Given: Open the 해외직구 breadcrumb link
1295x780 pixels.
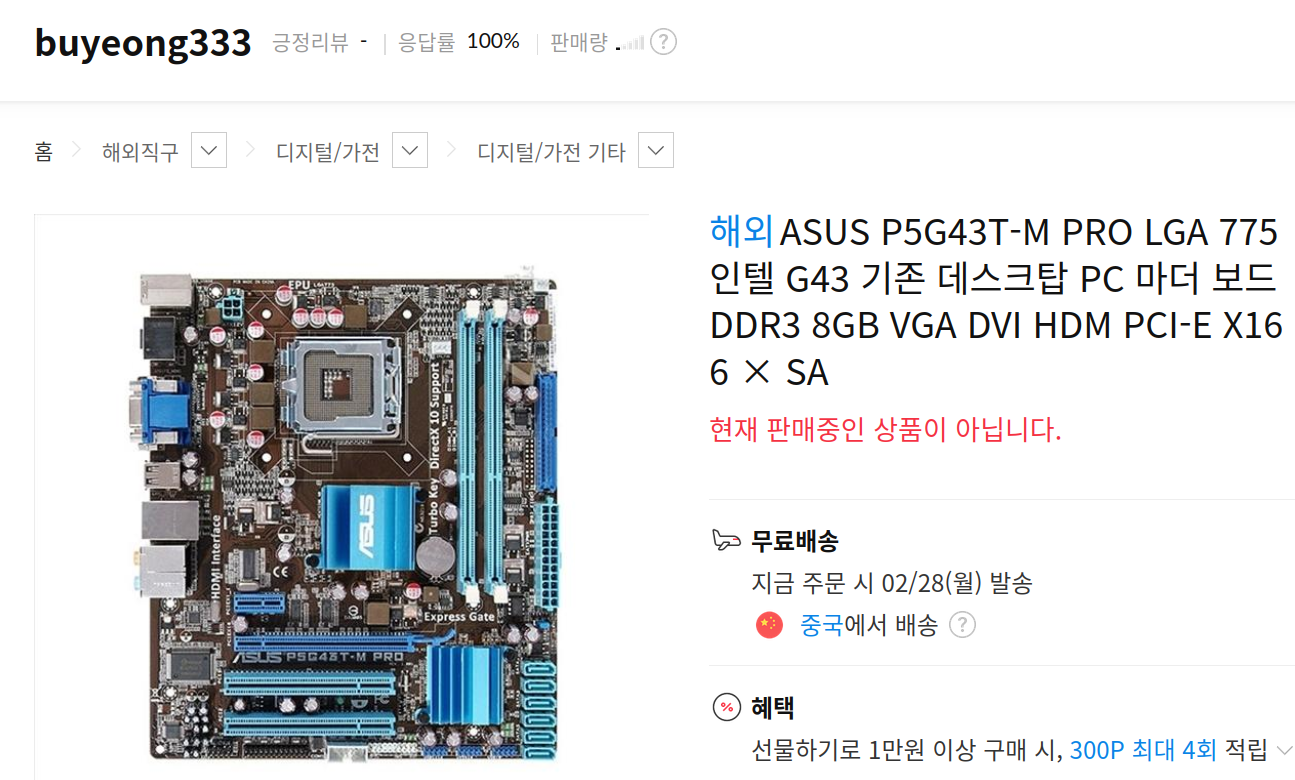Looking at the screenshot, I should pos(140,152).
